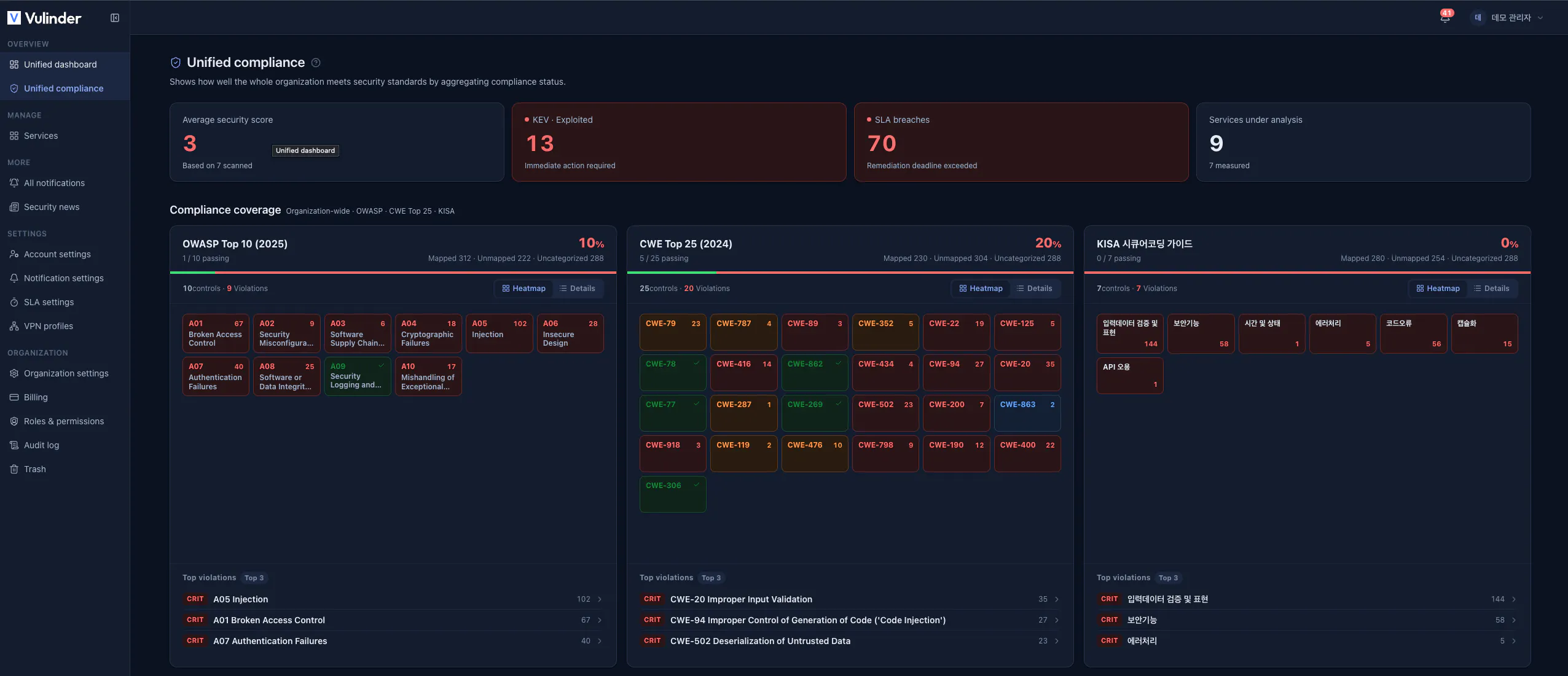1568x676 pixels.
Task: Click the API 오용 KISA tile
Action: 1130,376
